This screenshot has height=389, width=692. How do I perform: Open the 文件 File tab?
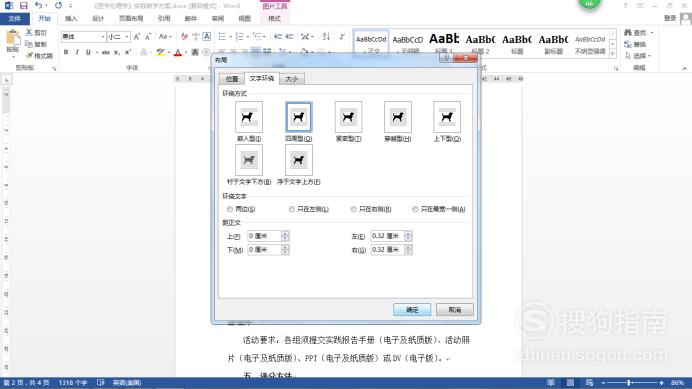[x=15, y=19]
